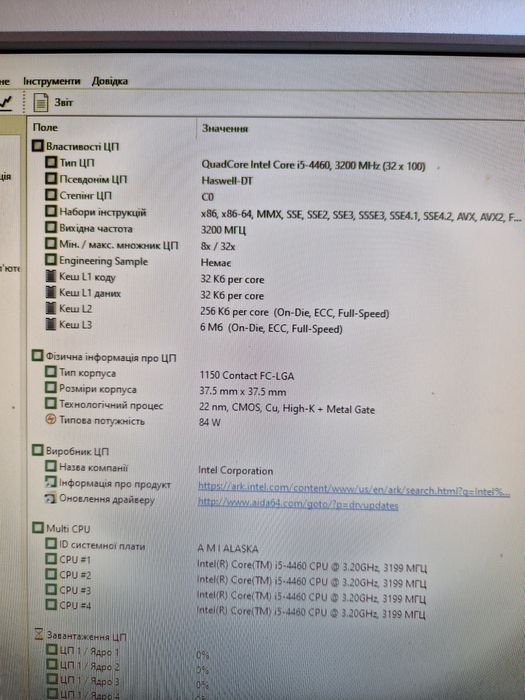Select the Набори інструкцій row icon

point(51,211)
